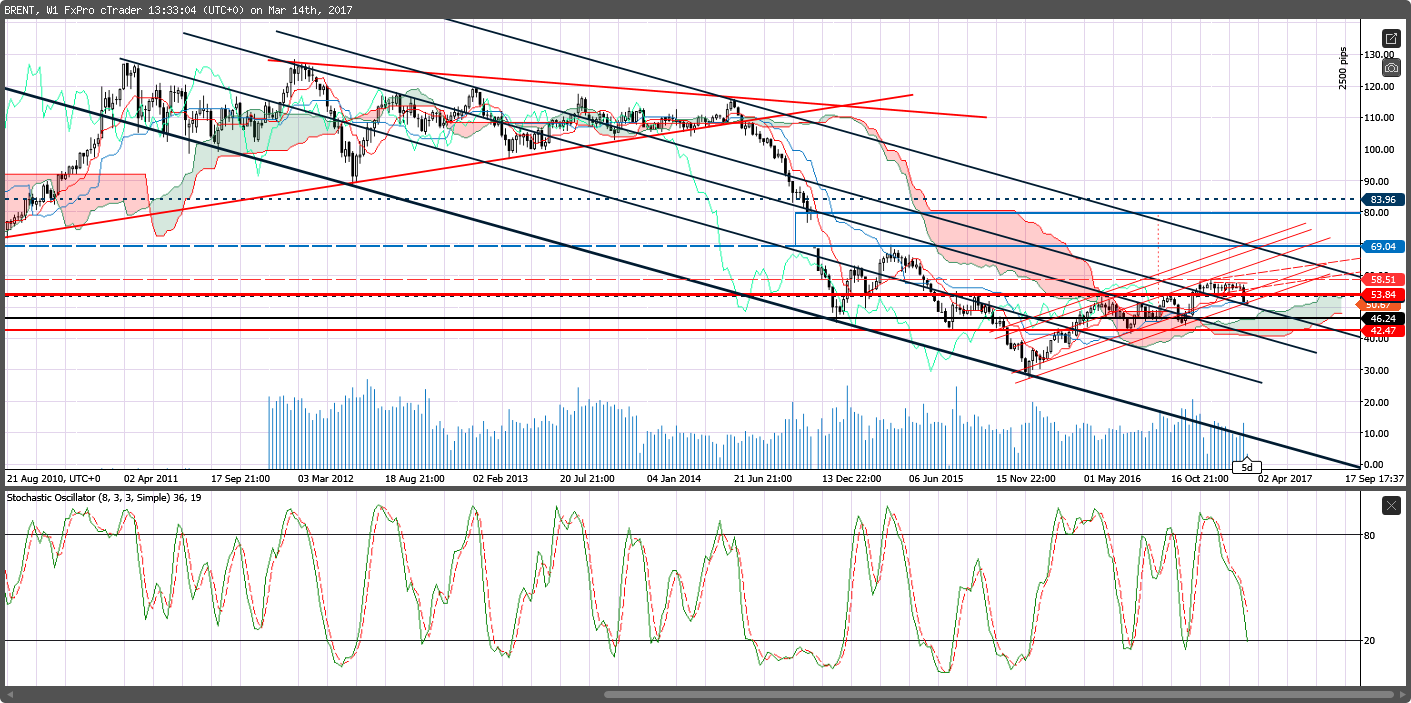
Task: Click the Stochastic Oscillator indicator title
Action: point(103,497)
